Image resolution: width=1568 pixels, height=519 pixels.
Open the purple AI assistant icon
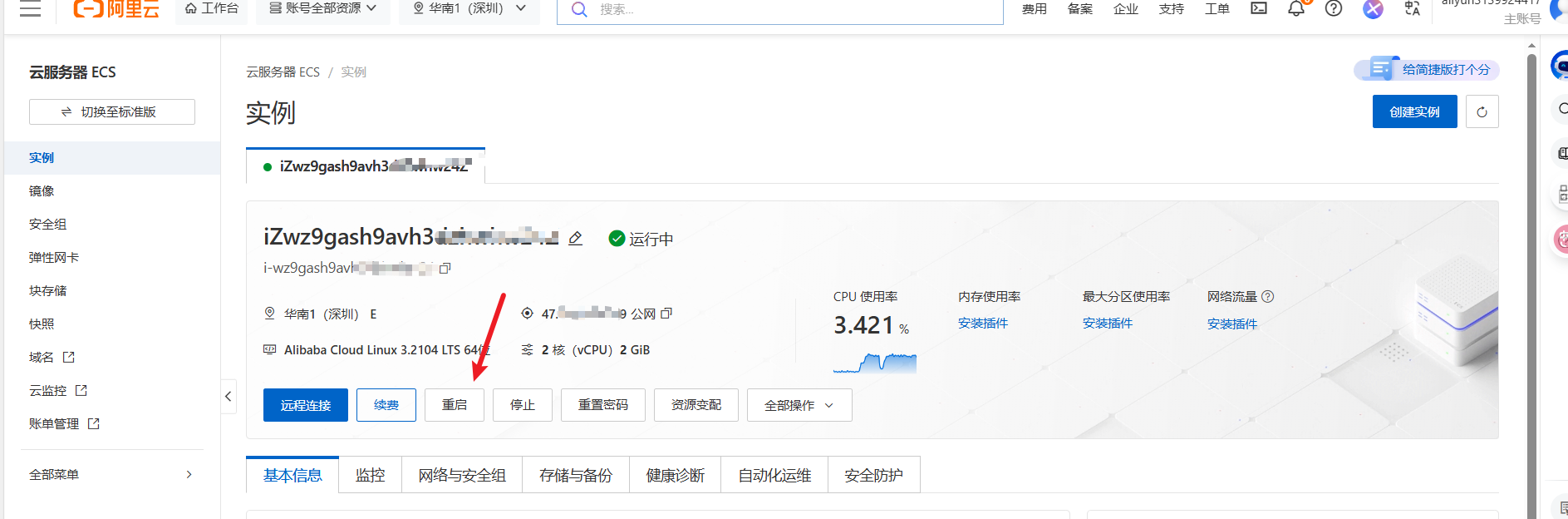[1373, 8]
